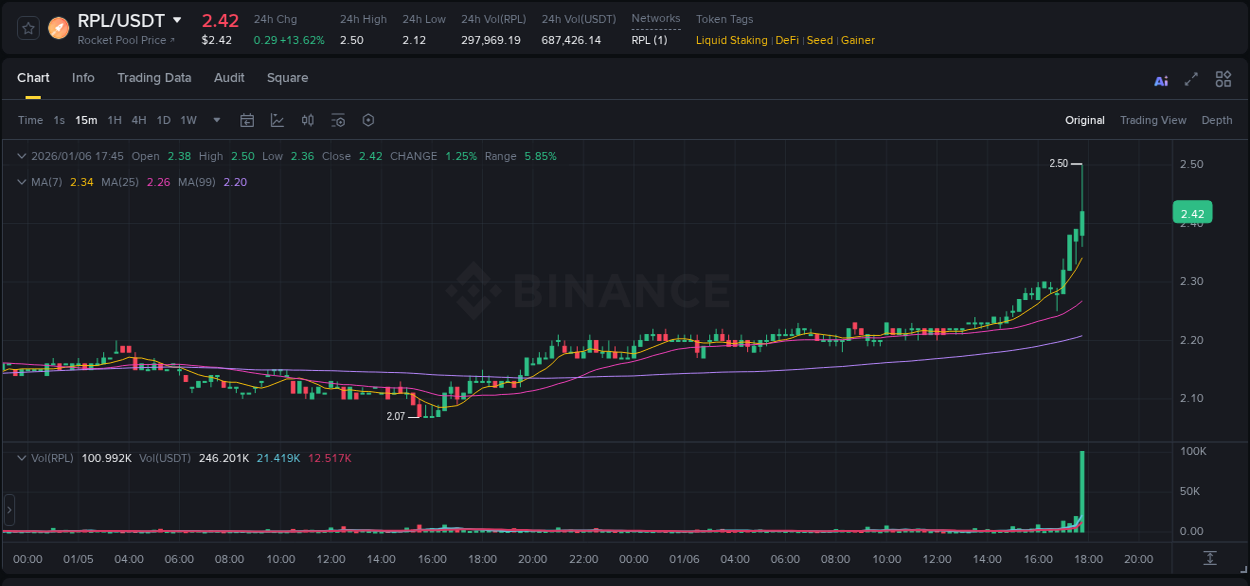Open chart settings via the hexagon icon
The height and width of the screenshot is (586, 1250).
pos(368,119)
